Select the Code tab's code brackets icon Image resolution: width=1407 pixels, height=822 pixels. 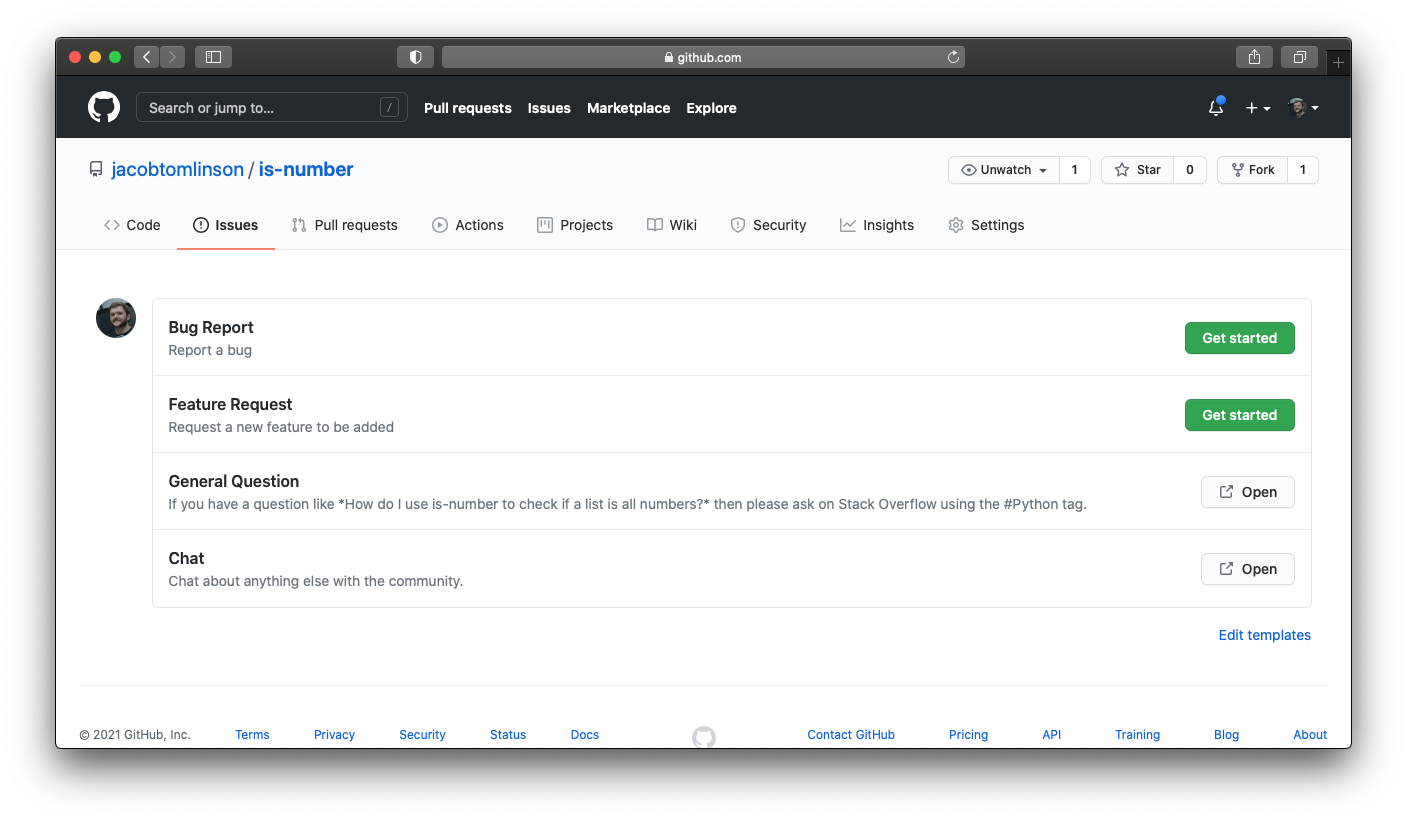tap(113, 225)
